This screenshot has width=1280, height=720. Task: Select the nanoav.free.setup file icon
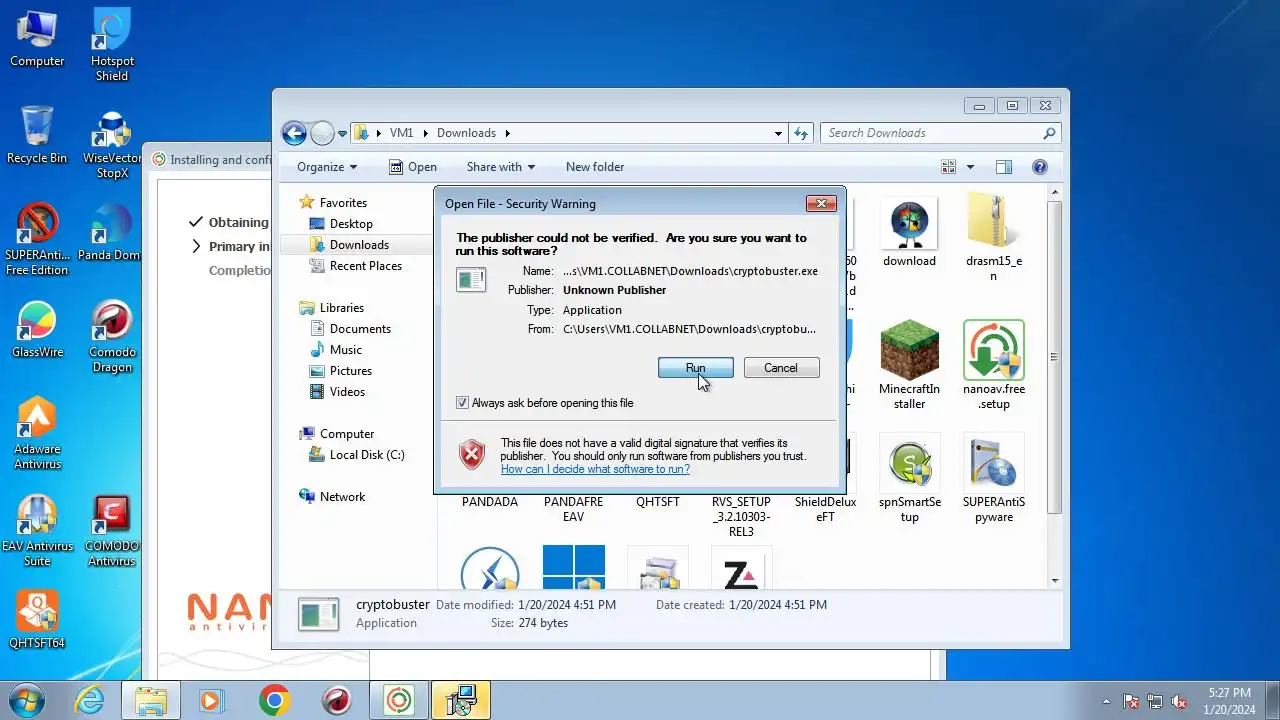click(x=993, y=365)
